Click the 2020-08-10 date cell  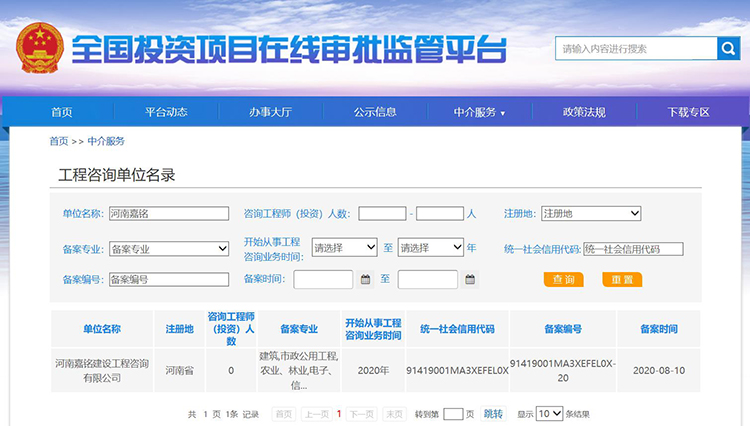[x=659, y=371]
